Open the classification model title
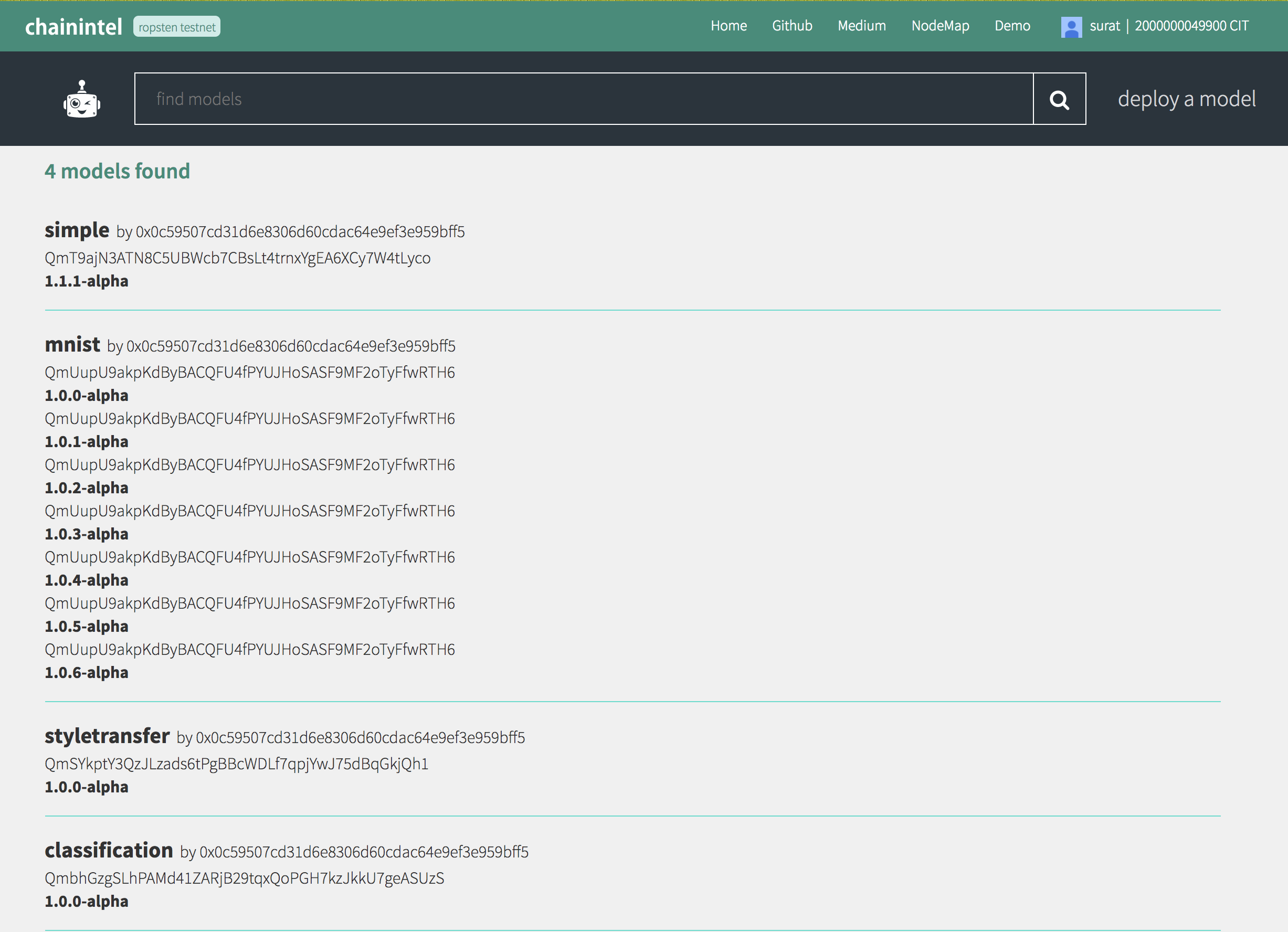This screenshot has height=932, width=1288. point(109,850)
